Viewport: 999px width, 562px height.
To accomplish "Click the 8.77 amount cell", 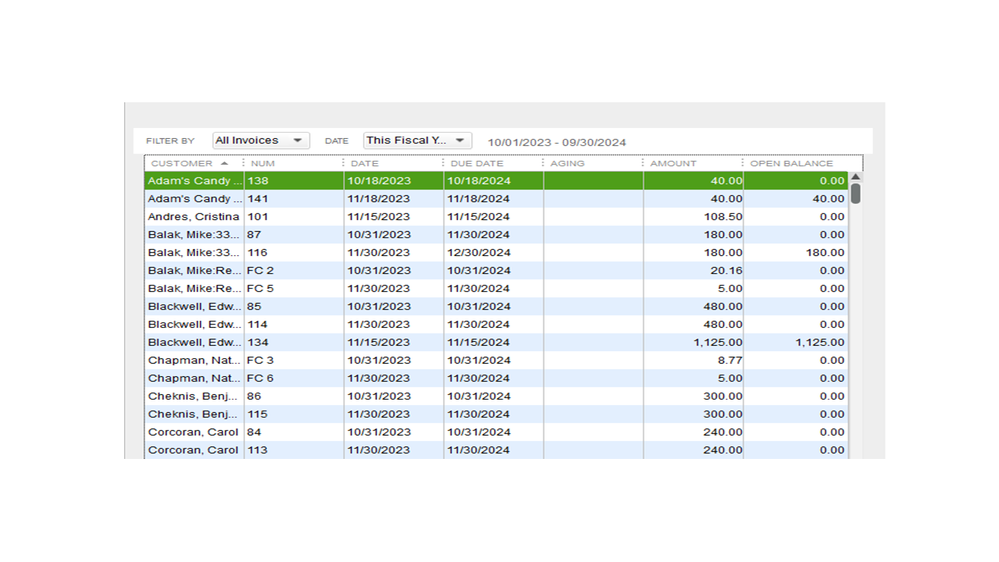I will pyautogui.click(x=693, y=360).
